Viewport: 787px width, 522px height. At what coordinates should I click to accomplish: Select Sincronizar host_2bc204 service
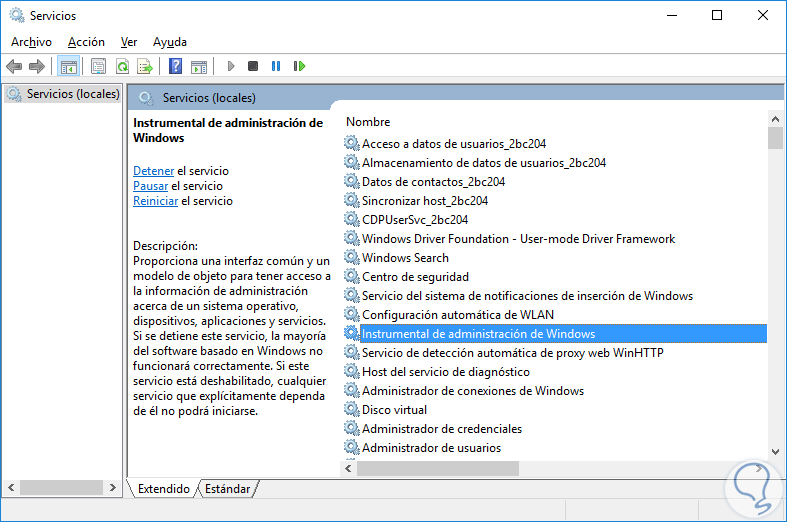point(425,201)
